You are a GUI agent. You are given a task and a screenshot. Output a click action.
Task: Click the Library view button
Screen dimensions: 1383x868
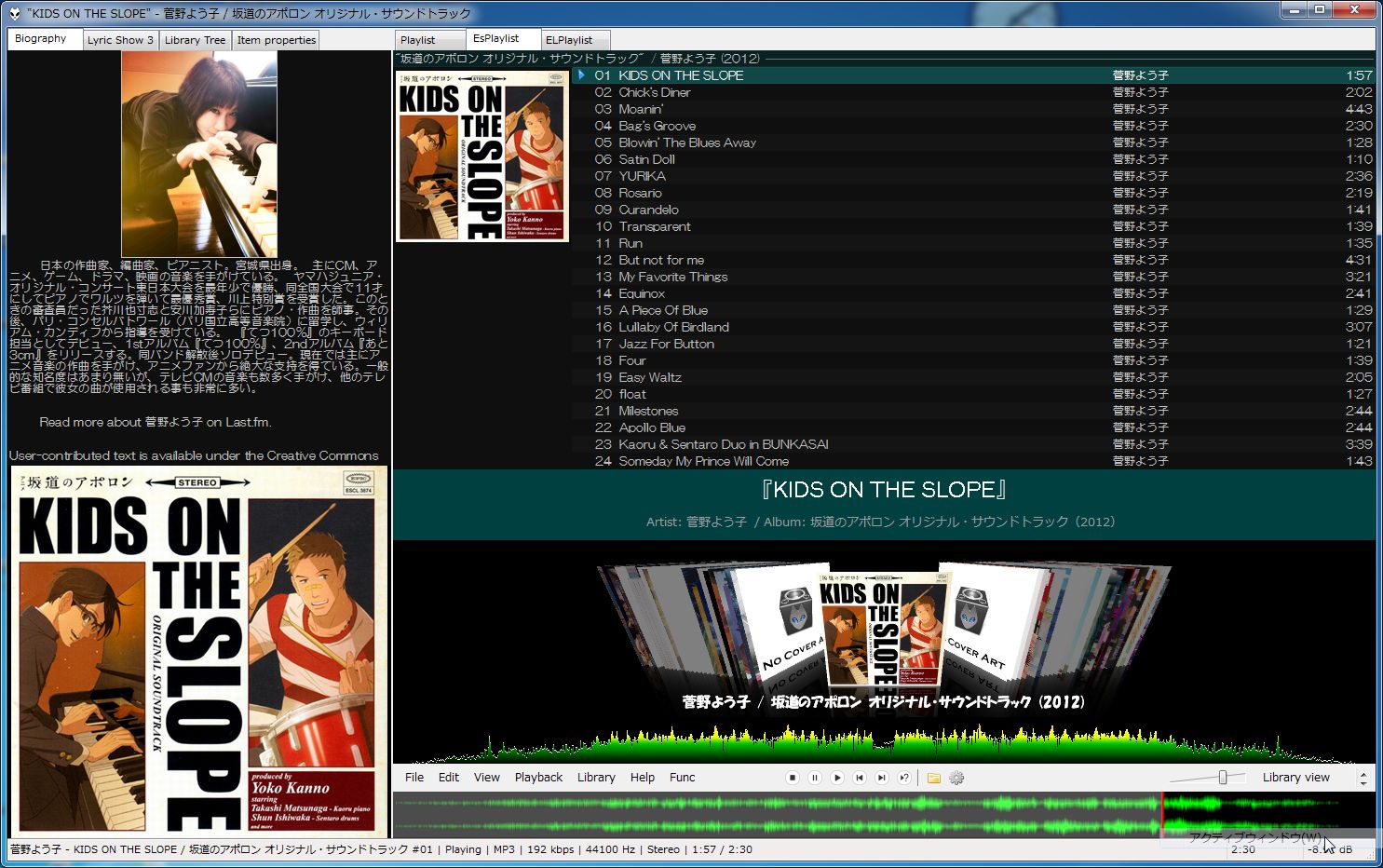[1296, 778]
